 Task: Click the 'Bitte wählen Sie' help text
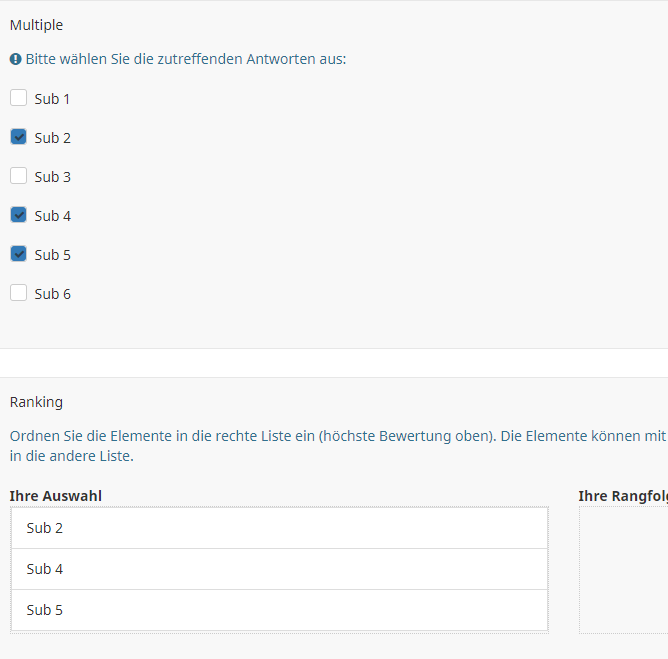tap(185, 60)
